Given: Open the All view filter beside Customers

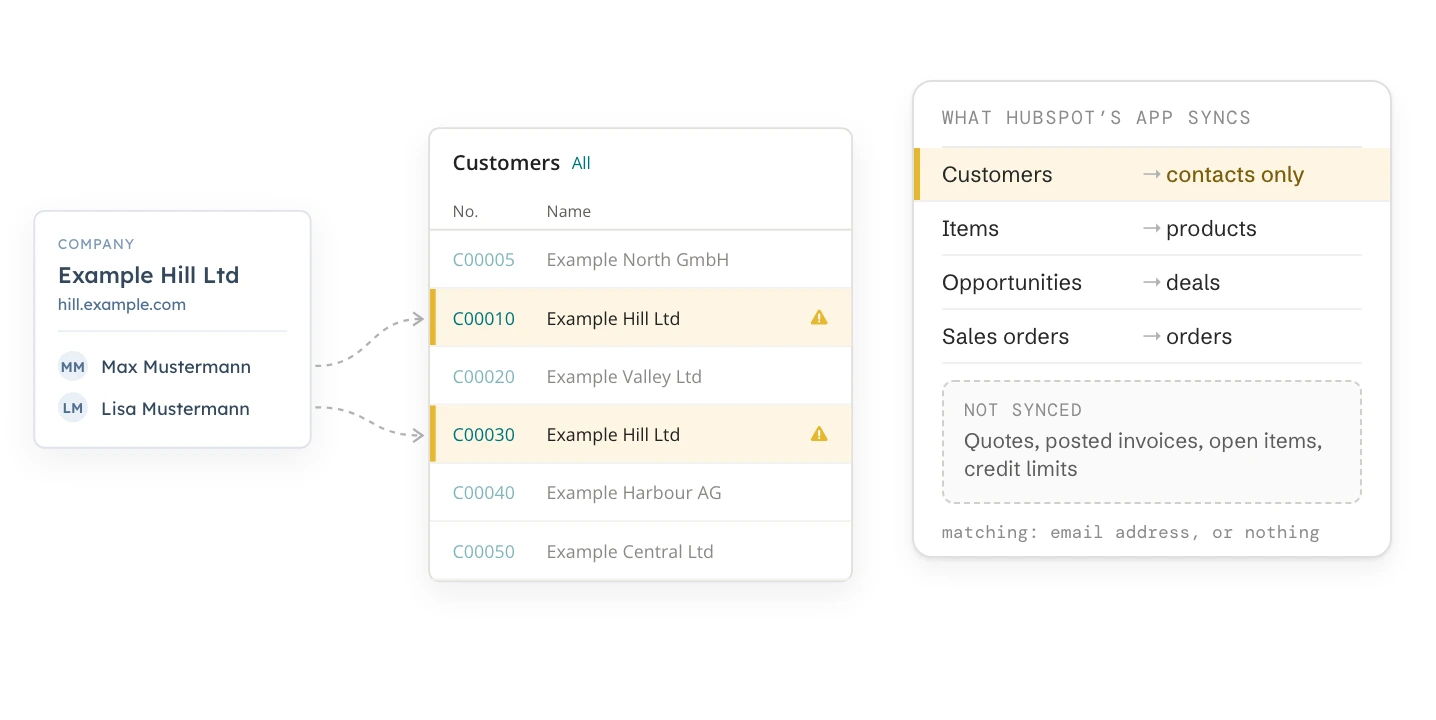Looking at the screenshot, I should [581, 163].
